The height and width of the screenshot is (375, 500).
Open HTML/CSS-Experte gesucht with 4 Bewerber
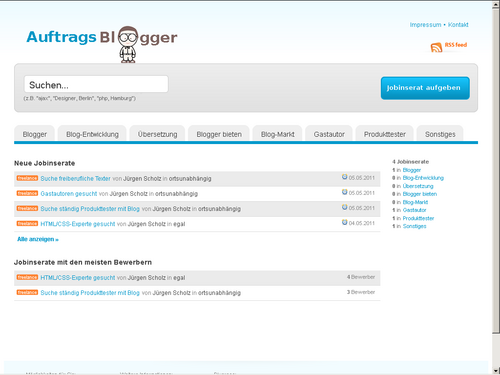coord(78,278)
